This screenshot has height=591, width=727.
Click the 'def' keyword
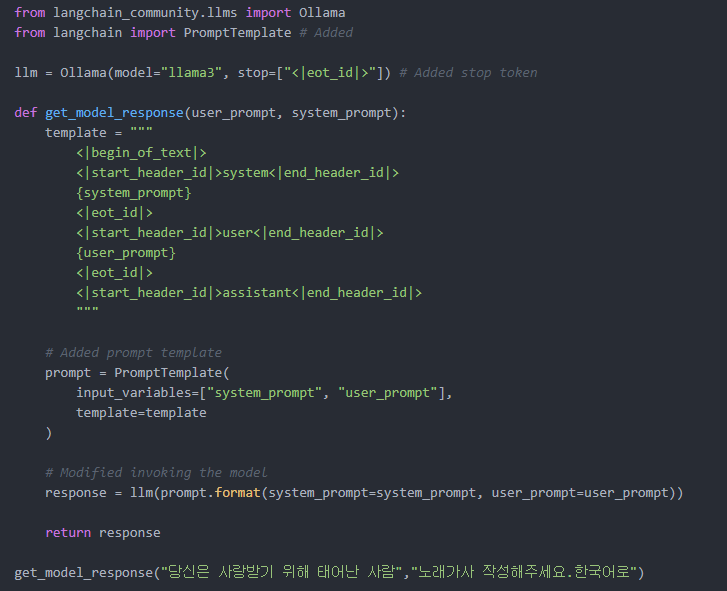pyautogui.click(x=26, y=113)
